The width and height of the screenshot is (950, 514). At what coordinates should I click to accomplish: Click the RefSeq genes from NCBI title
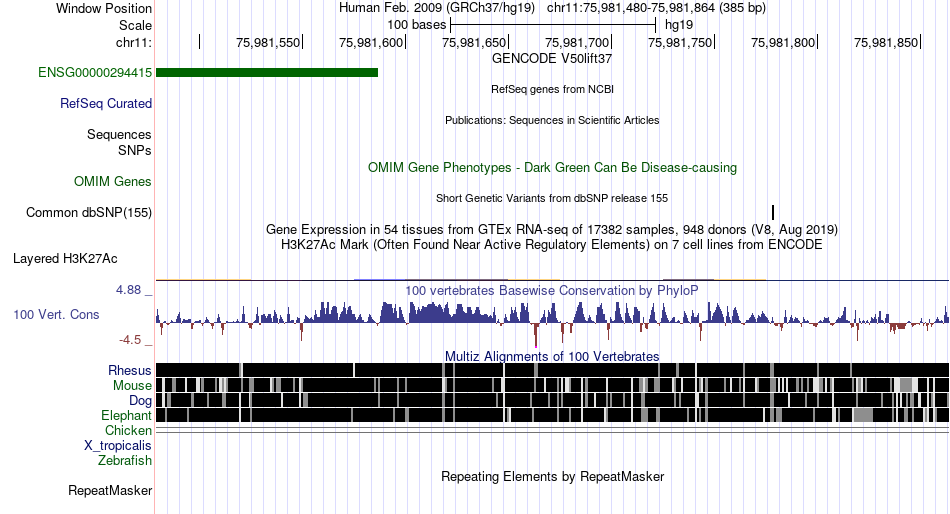pos(552,89)
